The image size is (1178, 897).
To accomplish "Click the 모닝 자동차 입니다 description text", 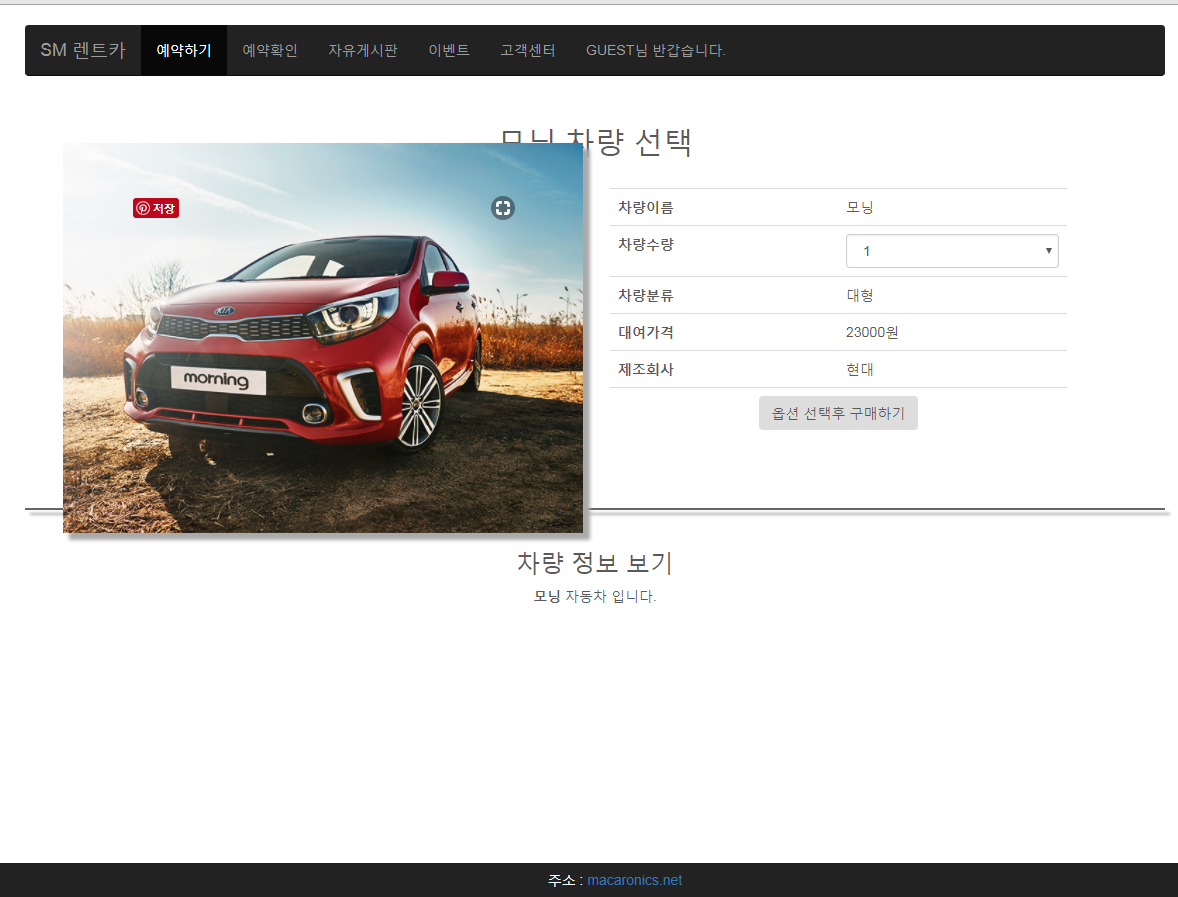I will (595, 596).
